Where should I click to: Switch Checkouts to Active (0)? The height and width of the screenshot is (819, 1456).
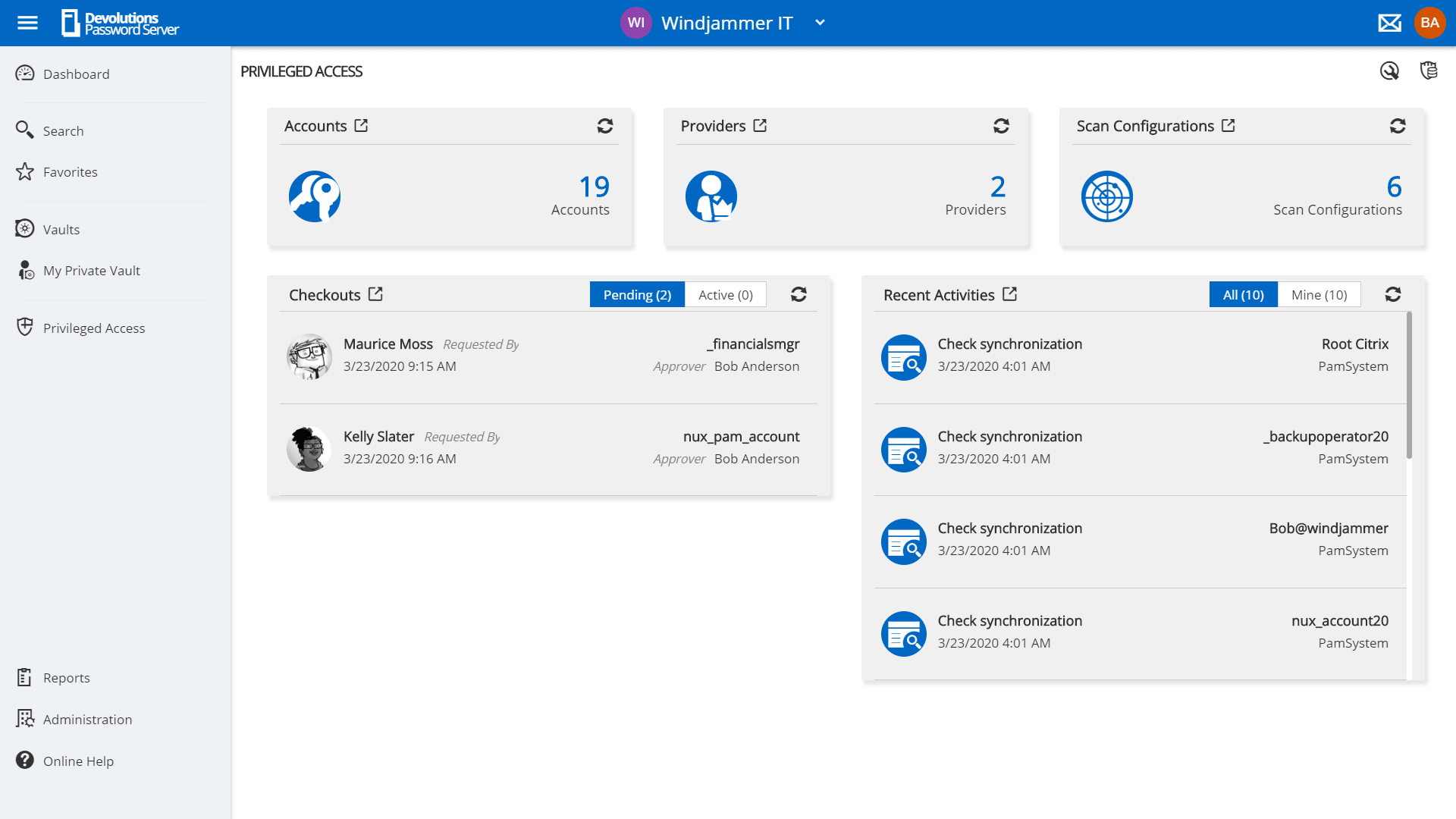click(725, 294)
